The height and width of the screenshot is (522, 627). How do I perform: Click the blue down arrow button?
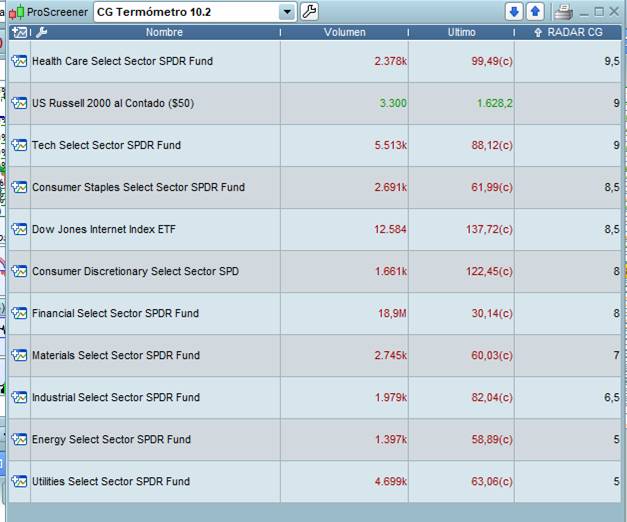pyautogui.click(x=514, y=12)
